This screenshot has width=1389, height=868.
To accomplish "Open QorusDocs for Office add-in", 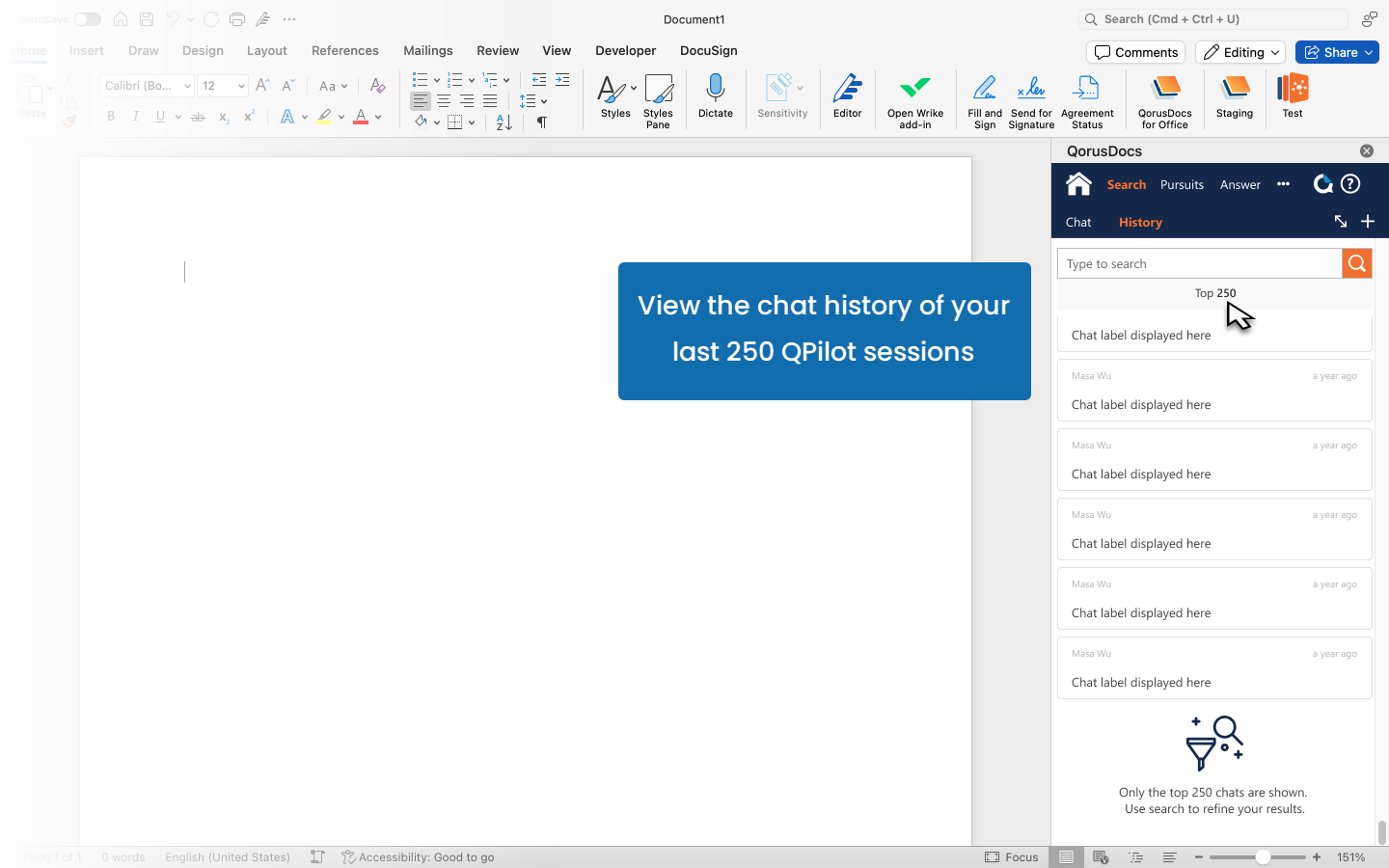I will [x=1164, y=101].
